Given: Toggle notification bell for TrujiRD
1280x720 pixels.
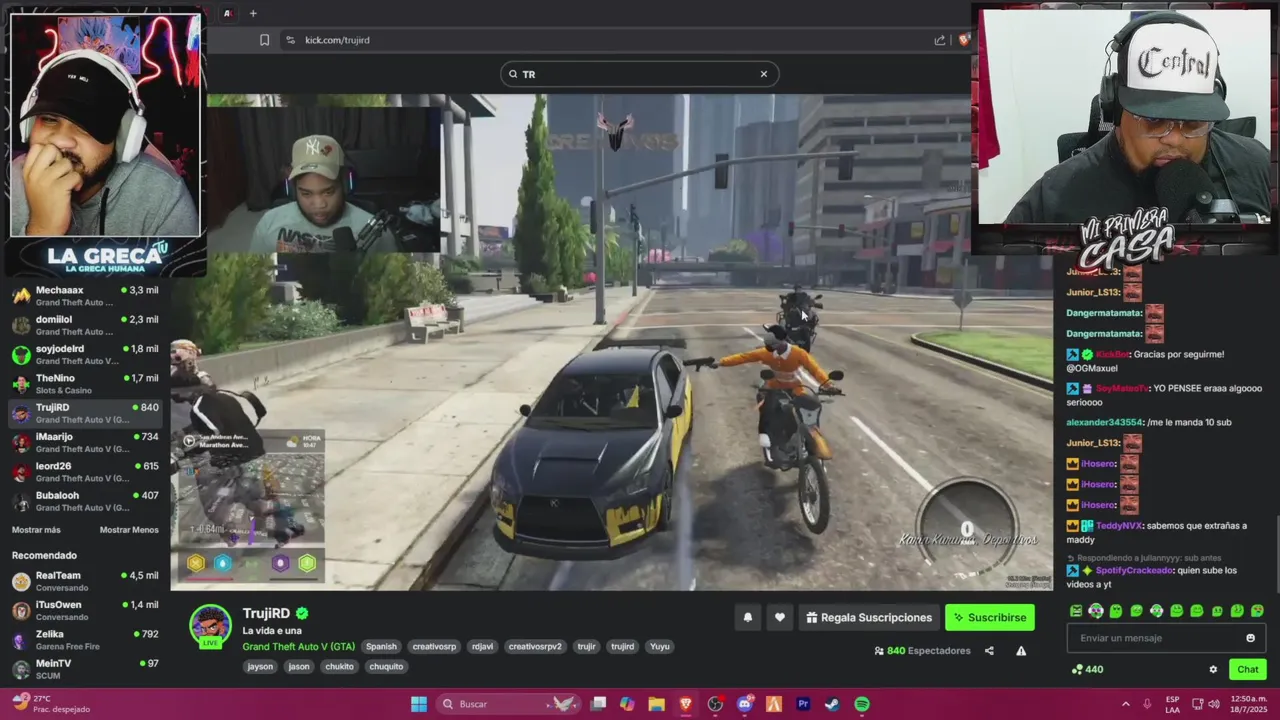Looking at the screenshot, I should click(747, 617).
